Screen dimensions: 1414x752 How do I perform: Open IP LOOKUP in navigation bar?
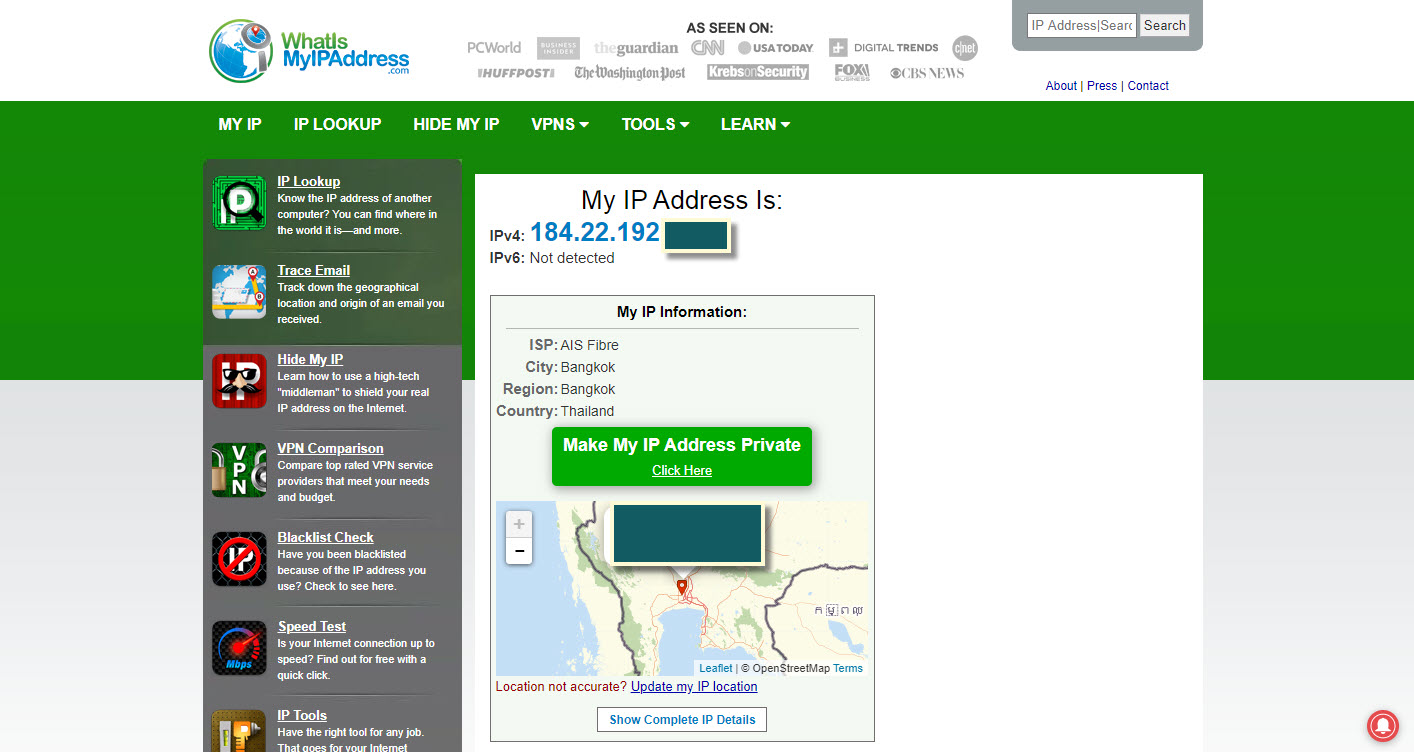pos(337,124)
